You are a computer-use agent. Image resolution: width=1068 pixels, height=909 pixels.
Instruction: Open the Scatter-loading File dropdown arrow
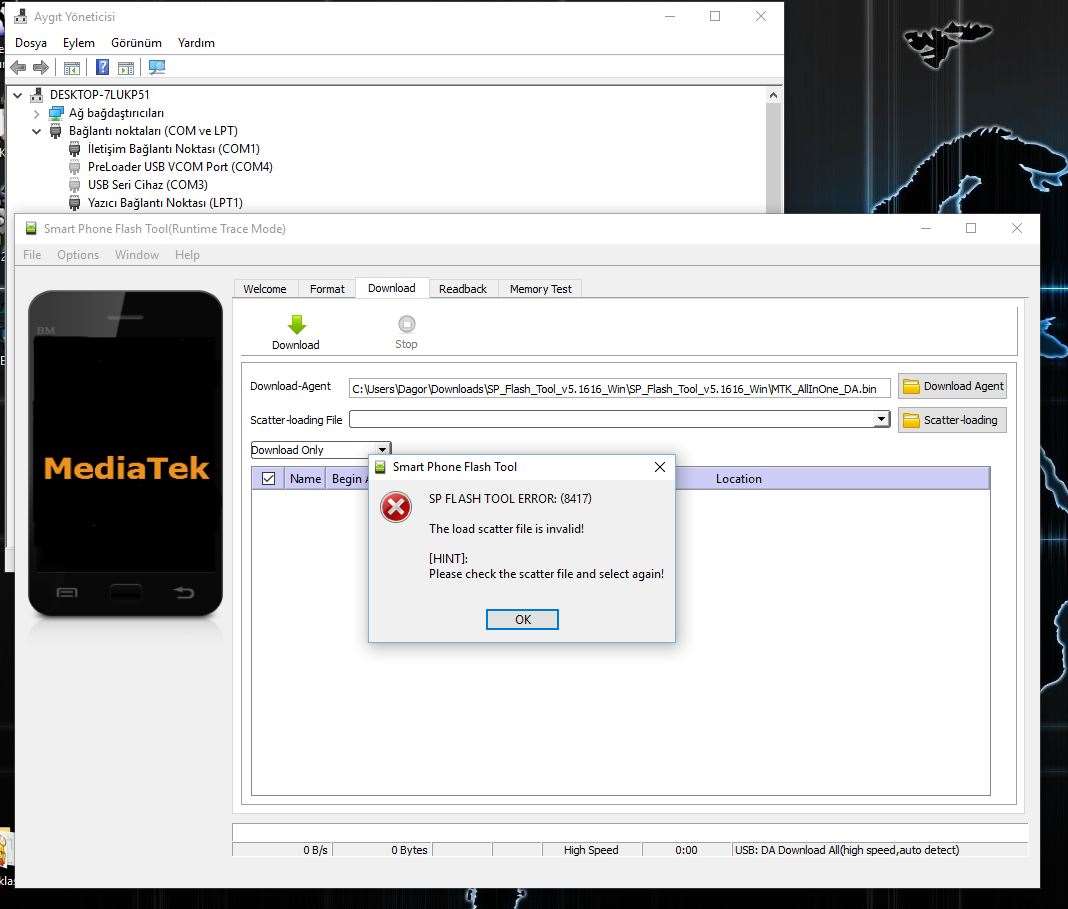pyautogui.click(x=881, y=419)
